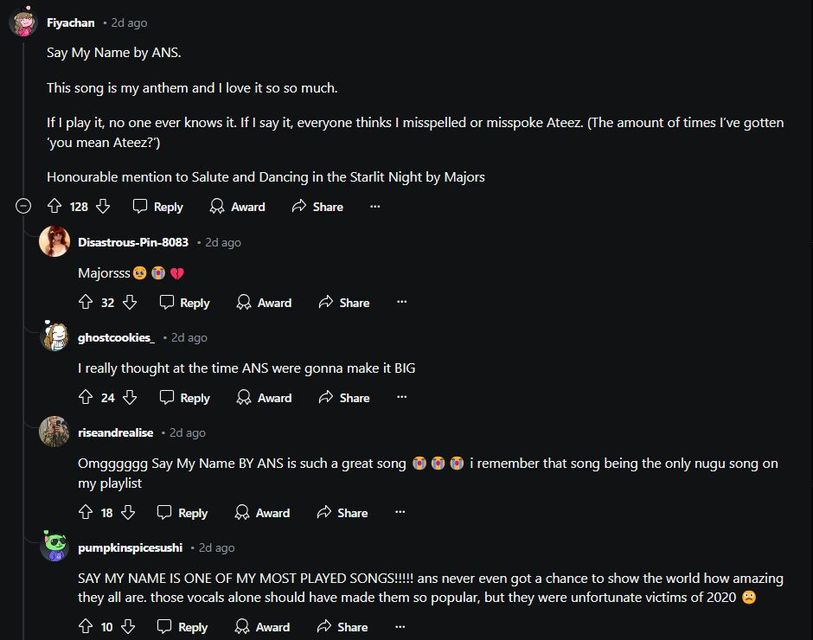Screen dimensions: 813x640
Task: Open the overflow menu on Disastrous-Pin-8083's comment
Action: click(401, 302)
